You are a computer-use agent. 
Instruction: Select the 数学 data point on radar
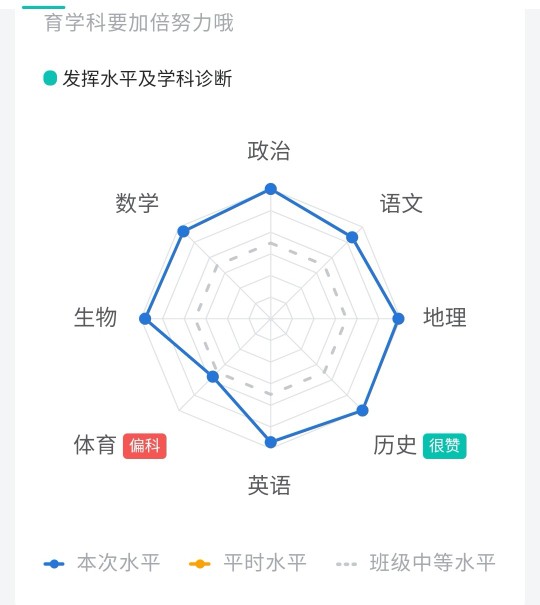click(183, 232)
